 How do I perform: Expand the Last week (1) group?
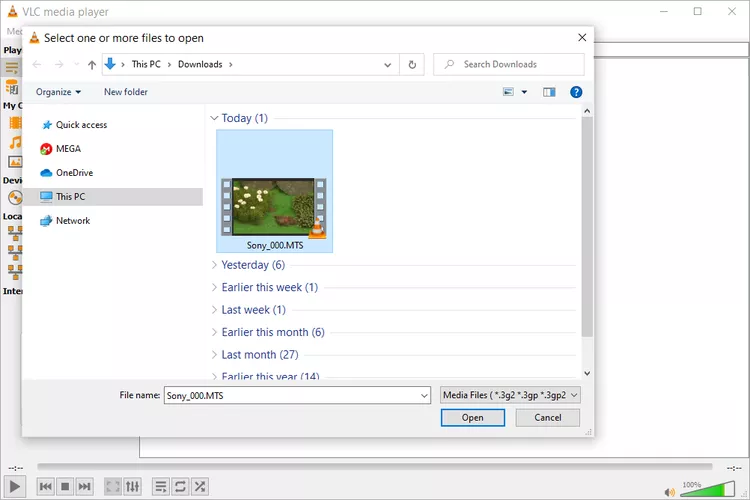(x=214, y=310)
